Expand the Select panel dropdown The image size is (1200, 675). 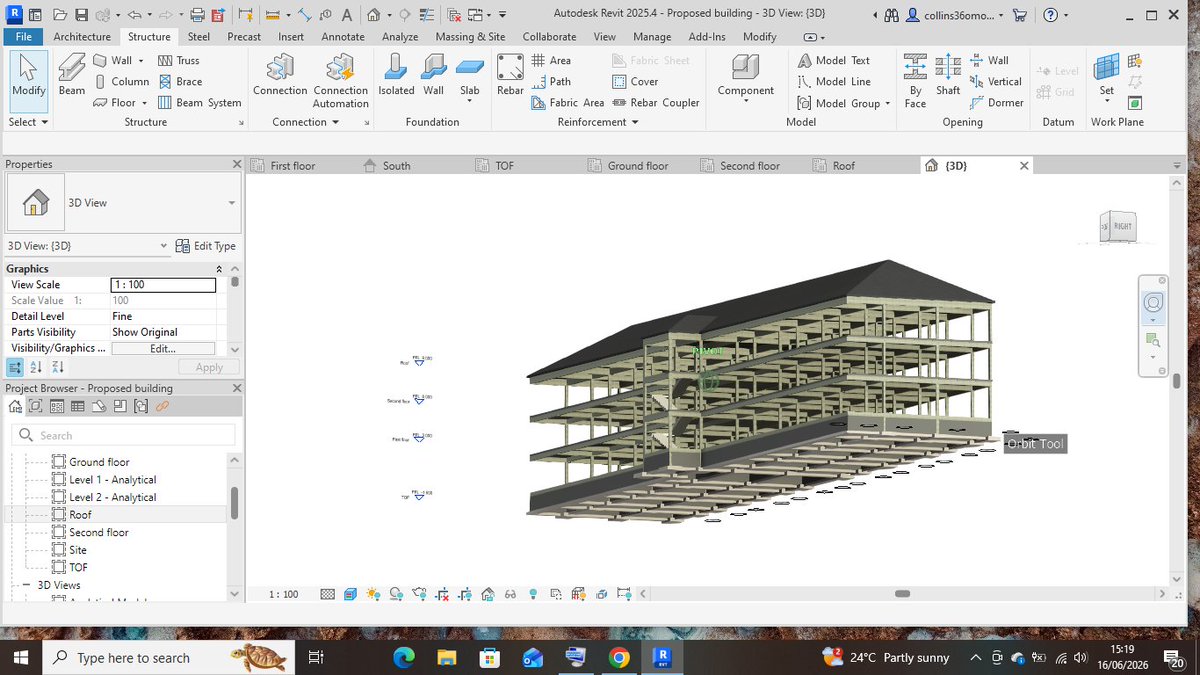pos(28,122)
